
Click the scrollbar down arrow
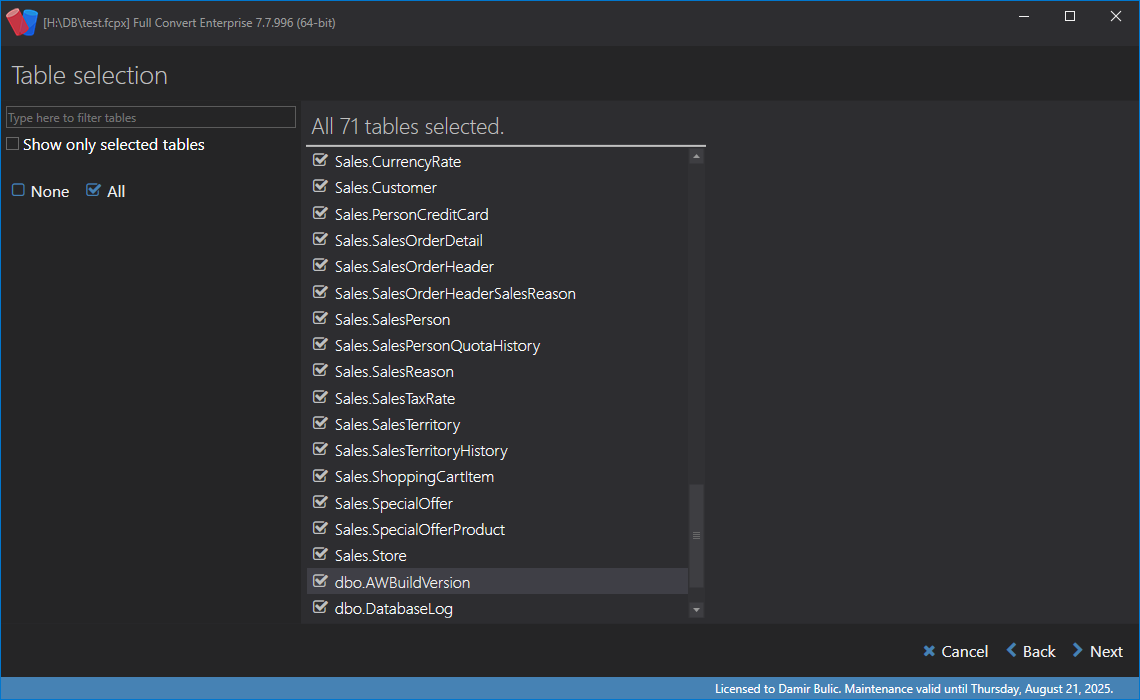tap(696, 609)
